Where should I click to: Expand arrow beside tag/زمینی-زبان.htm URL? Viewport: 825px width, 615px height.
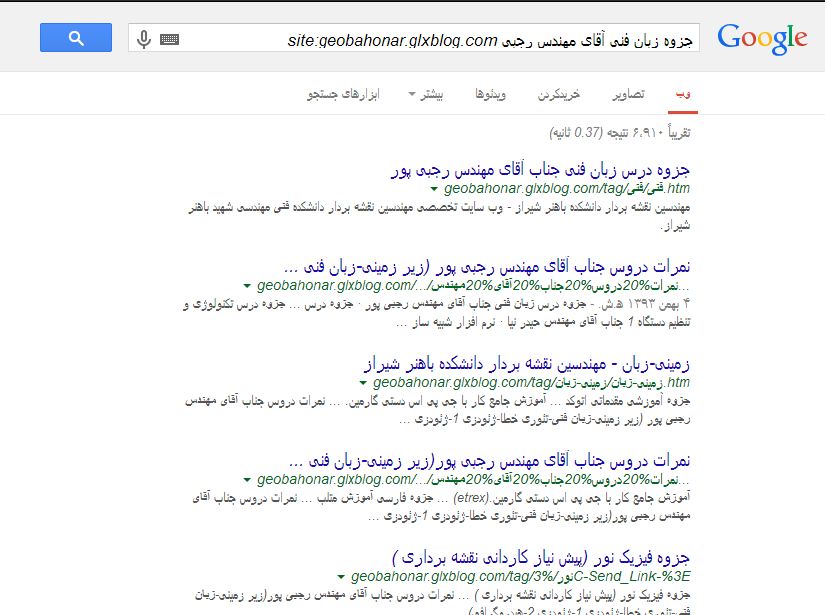tap(363, 383)
